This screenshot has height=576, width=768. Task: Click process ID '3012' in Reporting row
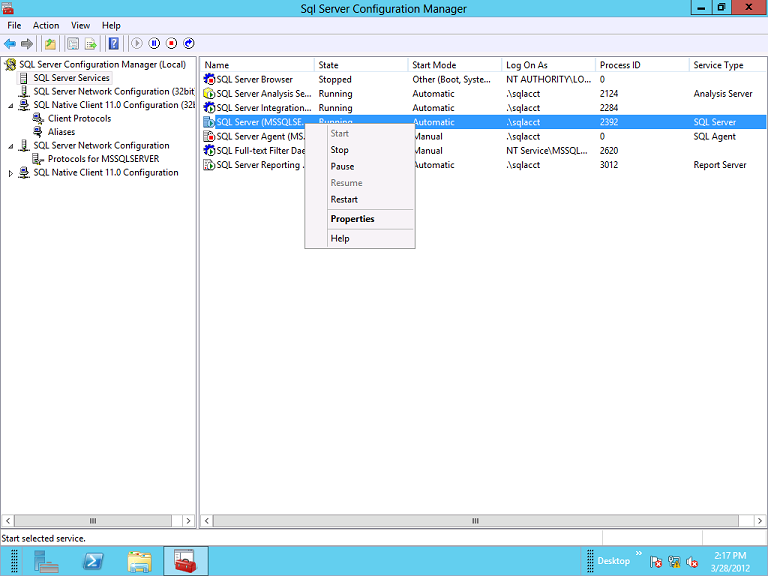[609, 165]
